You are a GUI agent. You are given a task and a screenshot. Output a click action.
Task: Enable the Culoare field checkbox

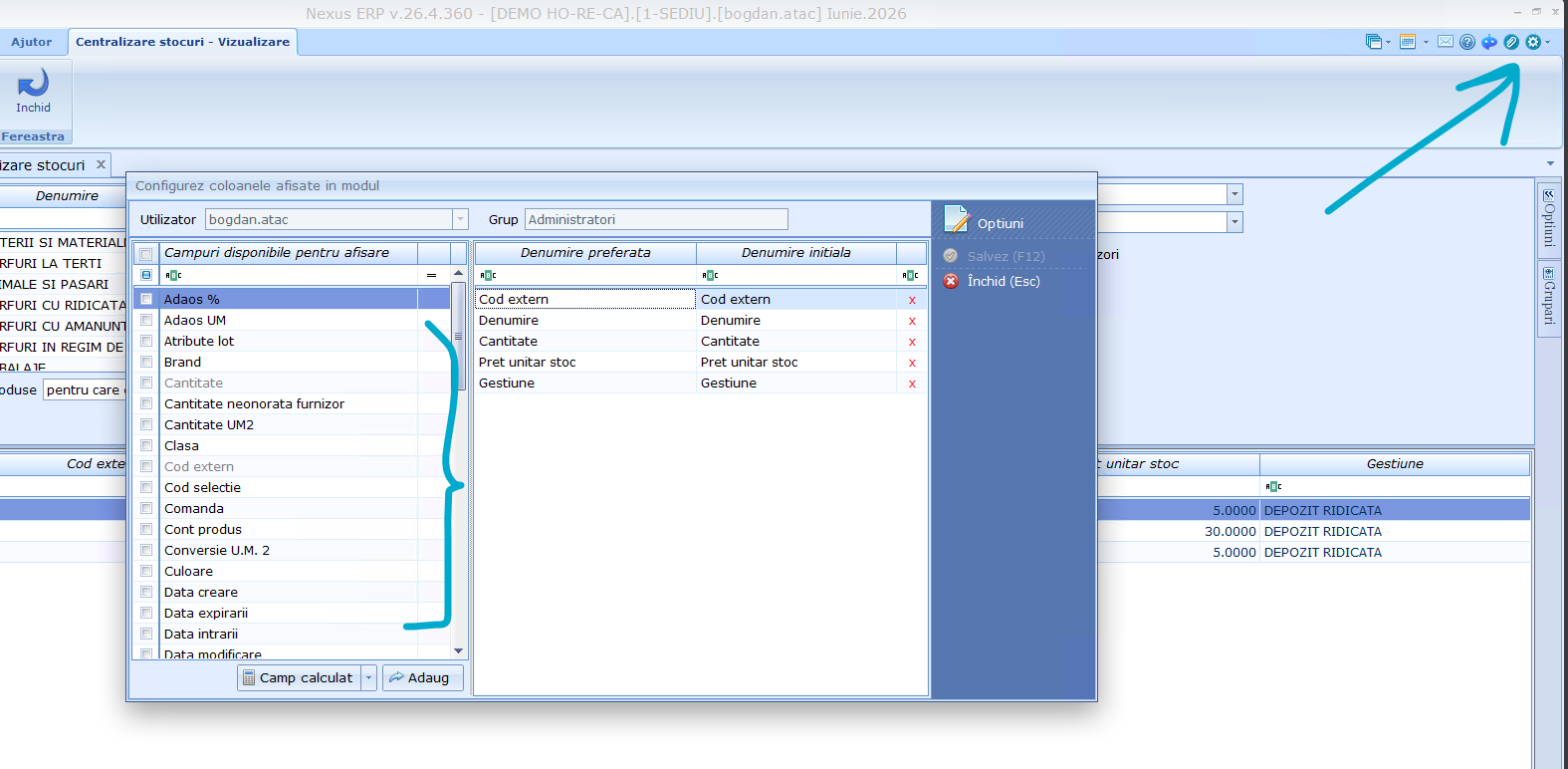[146, 571]
